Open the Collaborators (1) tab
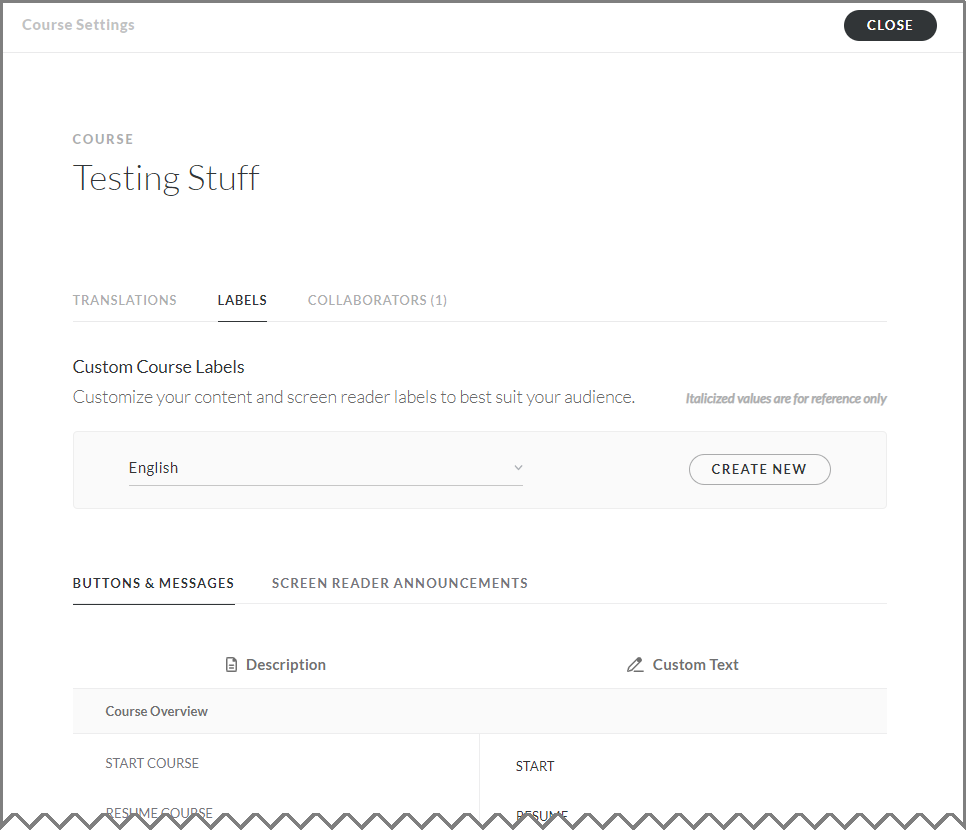 [377, 300]
